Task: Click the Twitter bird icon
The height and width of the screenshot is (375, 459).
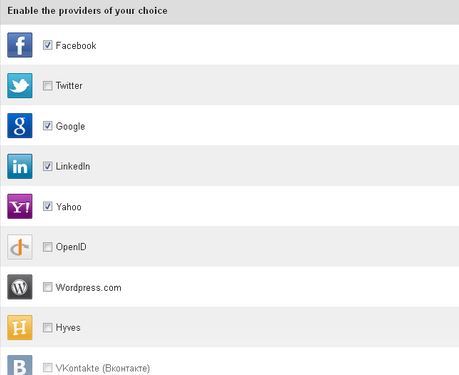Action: 20,86
